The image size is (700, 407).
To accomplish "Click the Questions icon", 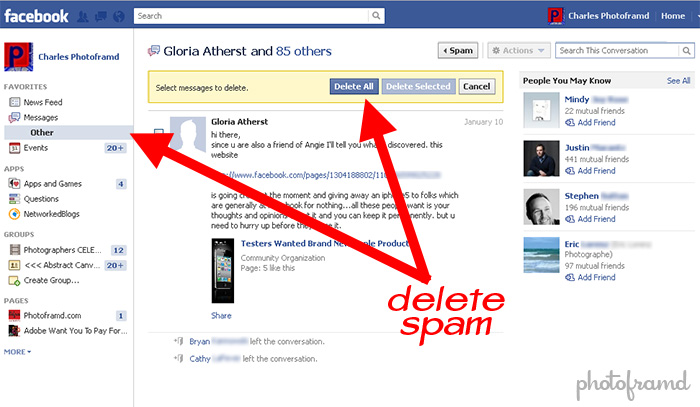I will point(14,199).
